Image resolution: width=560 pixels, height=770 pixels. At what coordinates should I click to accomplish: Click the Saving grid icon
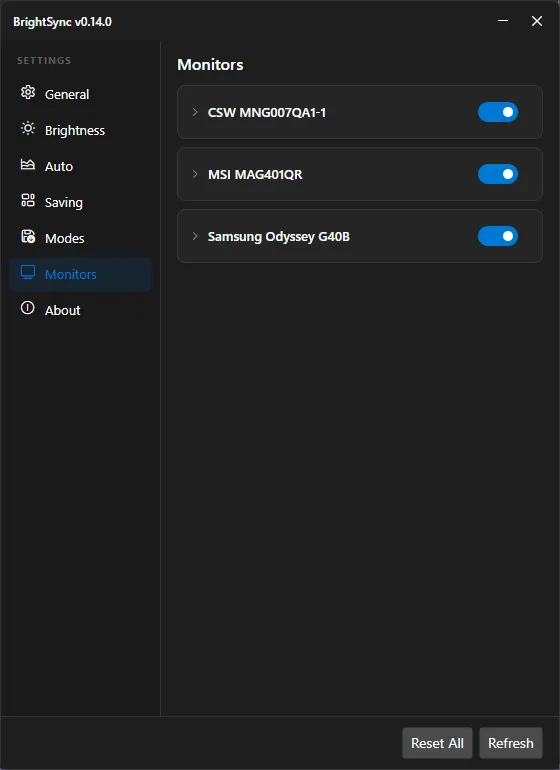click(x=28, y=200)
